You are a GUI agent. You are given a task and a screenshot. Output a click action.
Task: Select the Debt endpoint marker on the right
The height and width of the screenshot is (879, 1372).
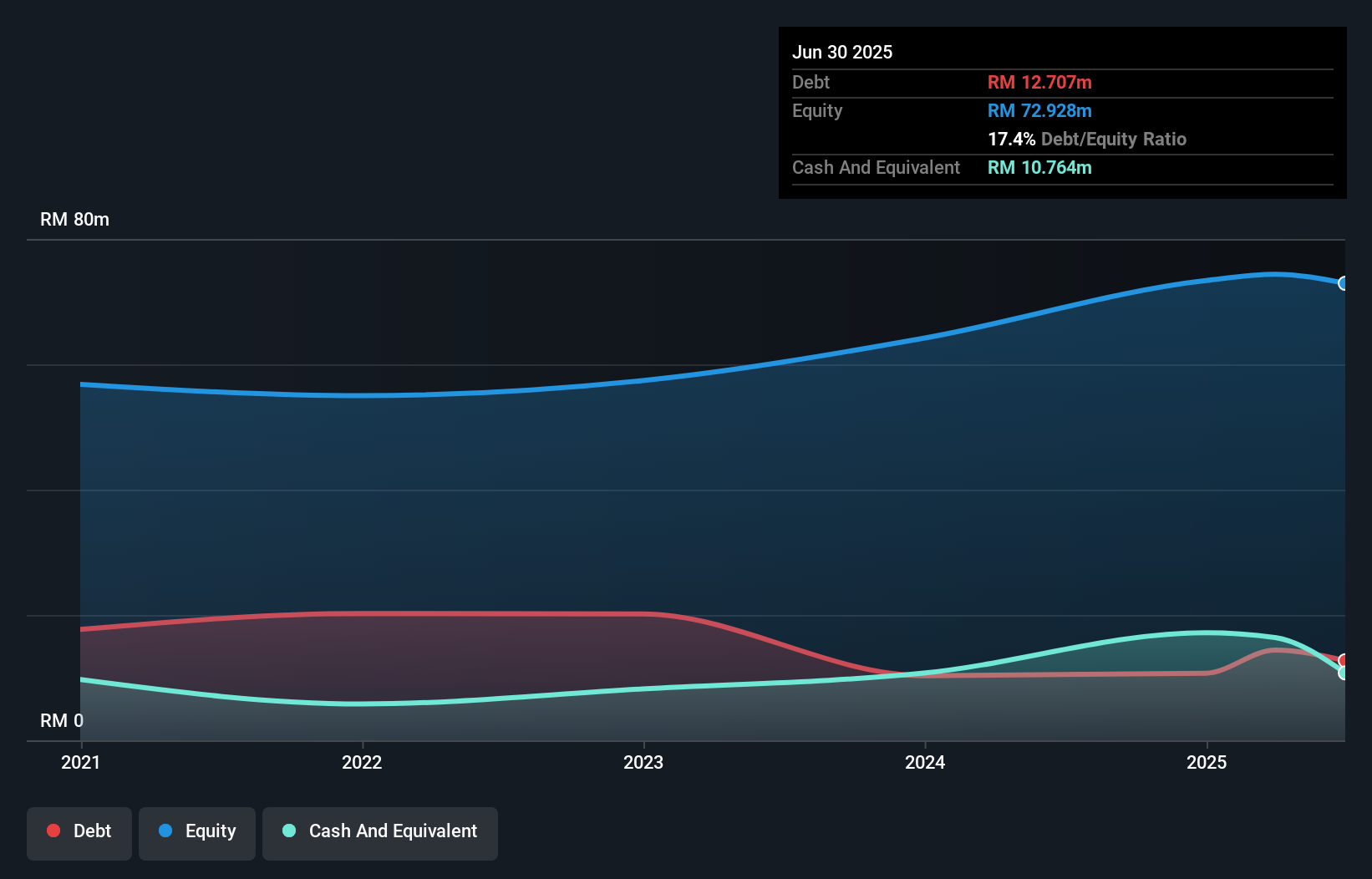pyautogui.click(x=1344, y=661)
